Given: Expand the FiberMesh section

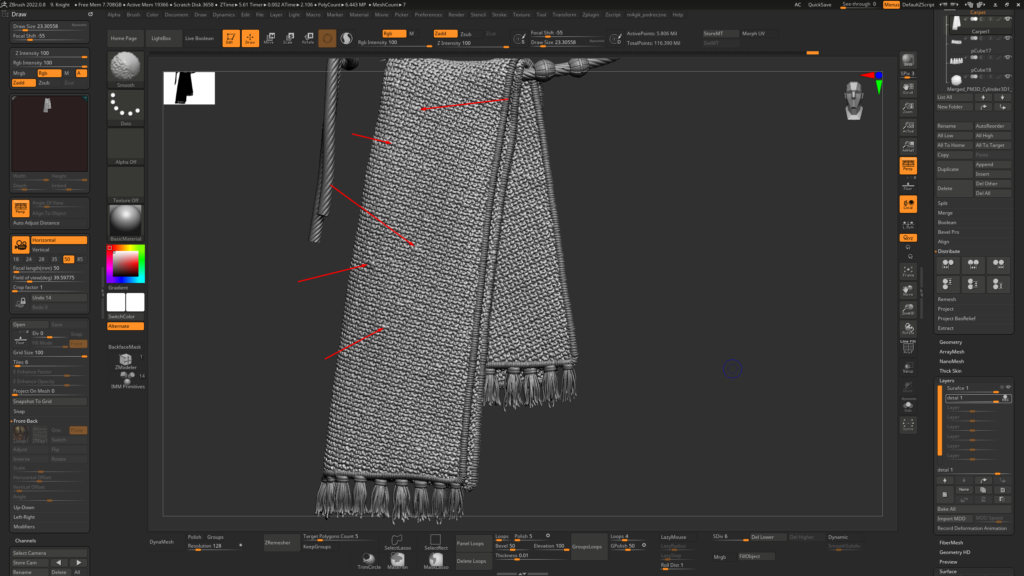Looking at the screenshot, I should point(951,542).
